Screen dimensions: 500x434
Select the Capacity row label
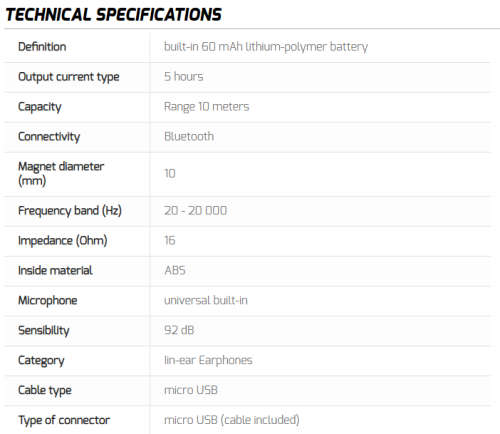(40, 107)
